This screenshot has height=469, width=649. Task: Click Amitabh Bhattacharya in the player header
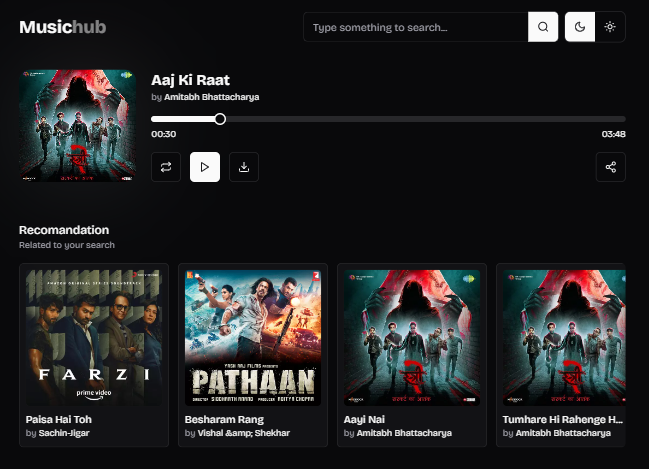pyautogui.click(x=212, y=97)
